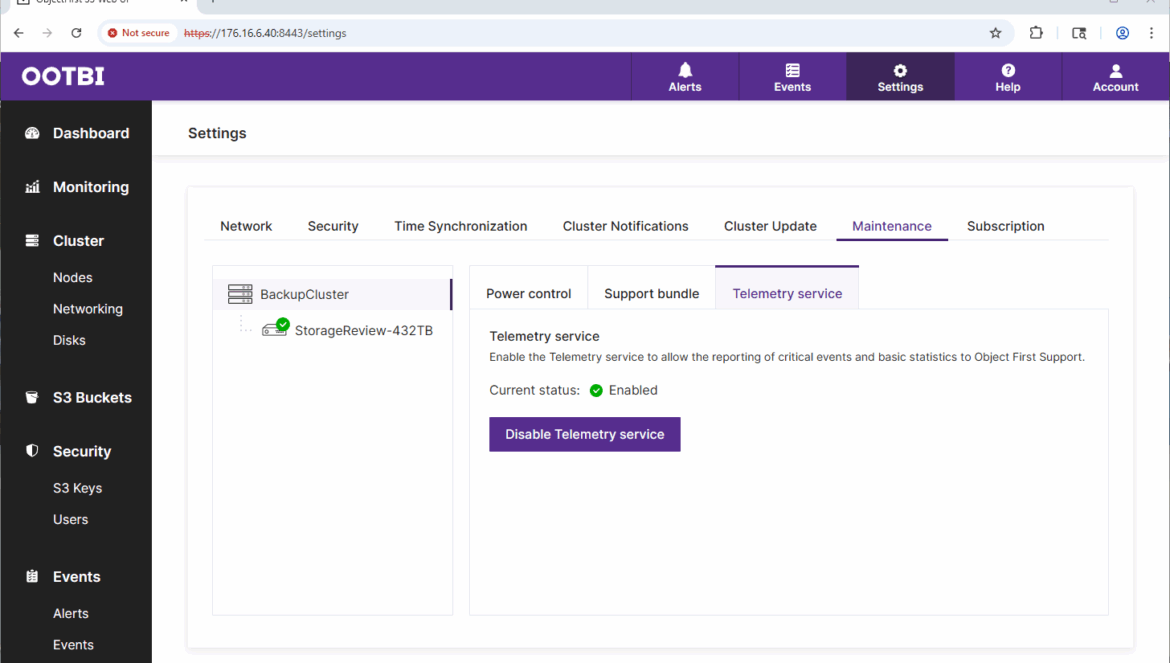Open the Support bundle tab
This screenshot has width=1170, height=663.
(651, 294)
